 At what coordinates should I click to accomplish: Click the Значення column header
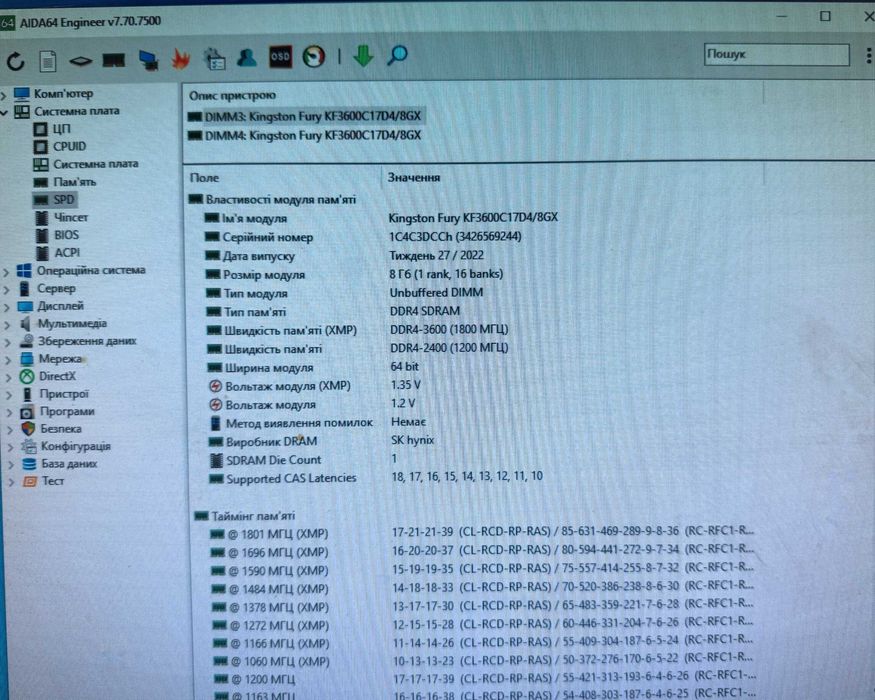pos(414,178)
